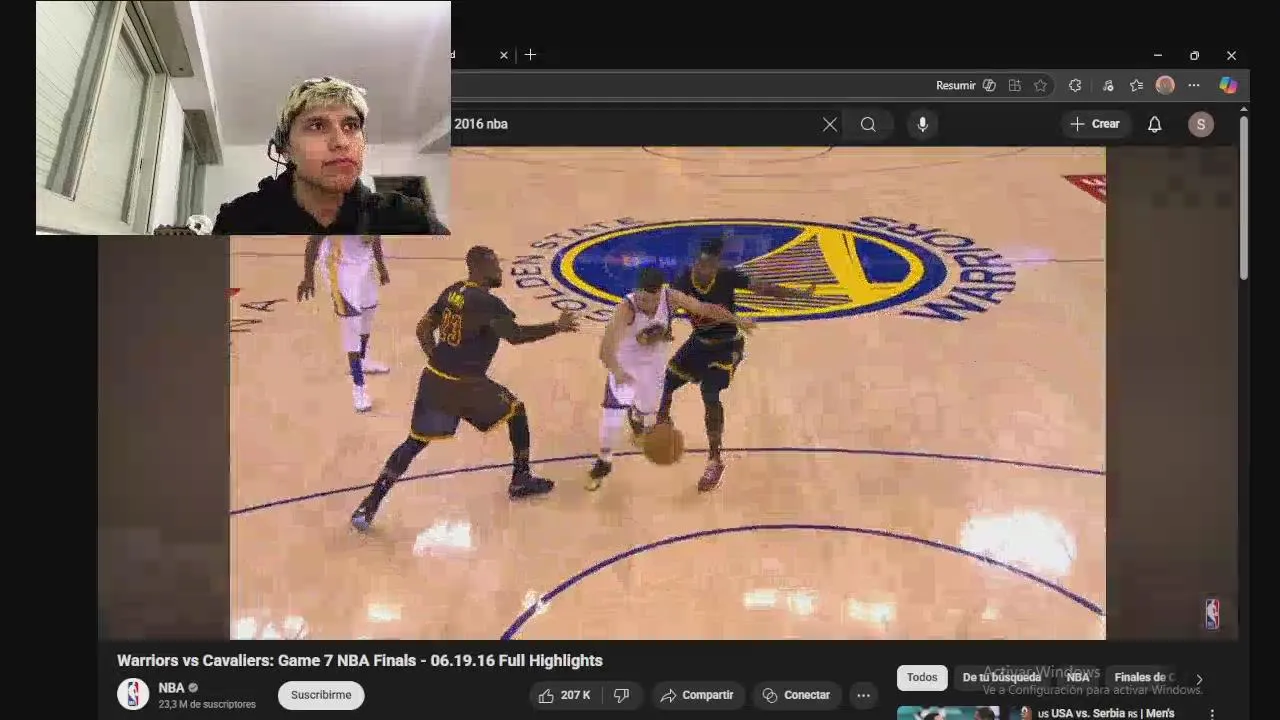
Task: Open options menu for USA vs. Serbia video
Action: click(x=1212, y=714)
